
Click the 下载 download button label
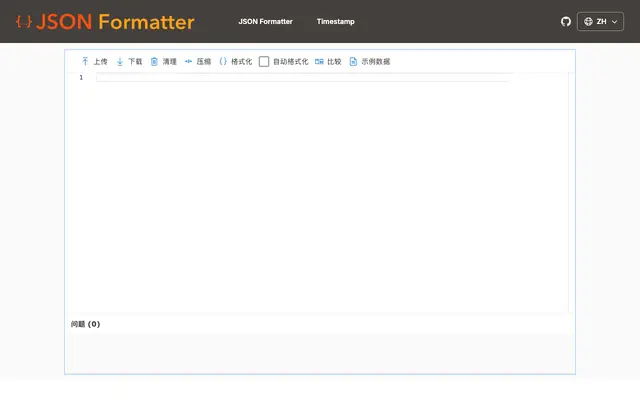pyautogui.click(x=135, y=62)
